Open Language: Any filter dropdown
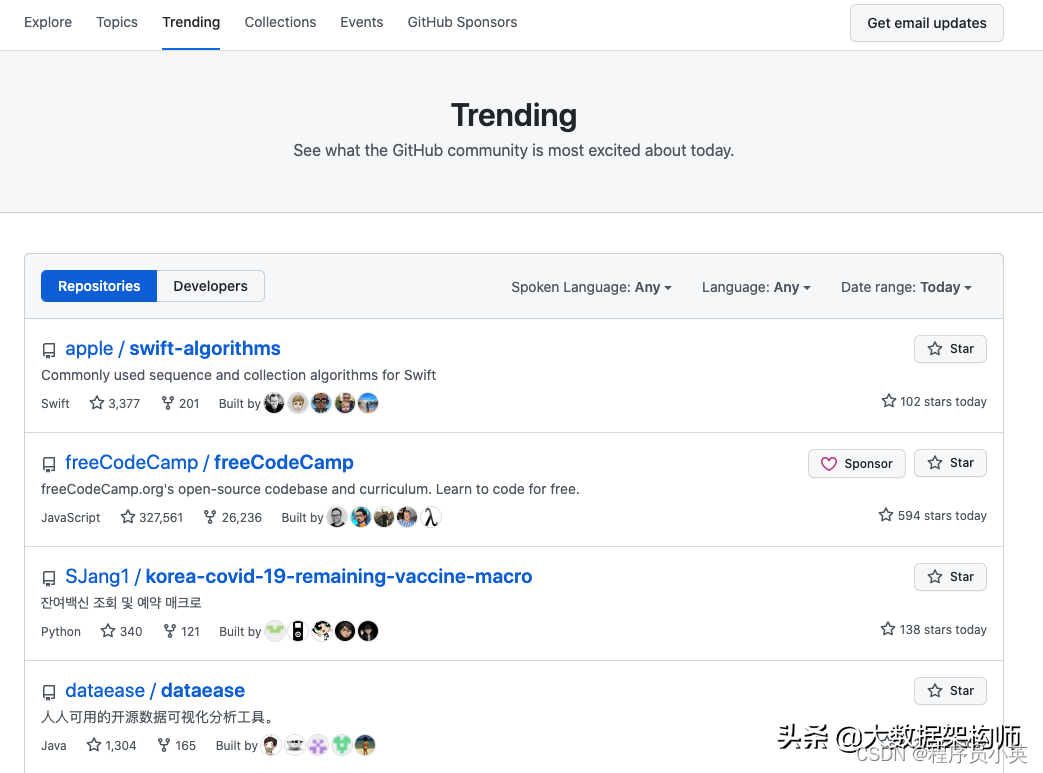 (x=756, y=287)
